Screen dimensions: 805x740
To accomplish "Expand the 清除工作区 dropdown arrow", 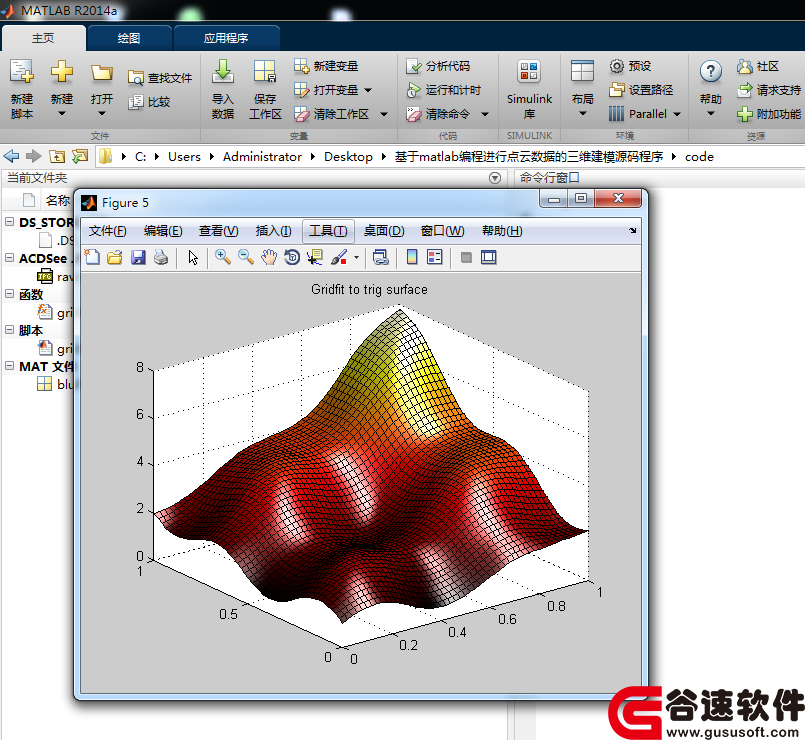I will [384, 114].
